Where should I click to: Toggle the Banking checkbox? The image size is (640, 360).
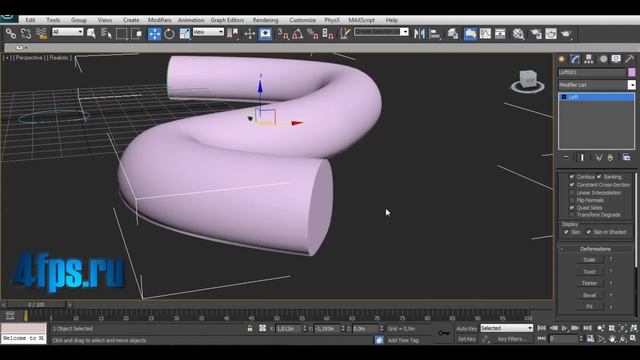599,177
